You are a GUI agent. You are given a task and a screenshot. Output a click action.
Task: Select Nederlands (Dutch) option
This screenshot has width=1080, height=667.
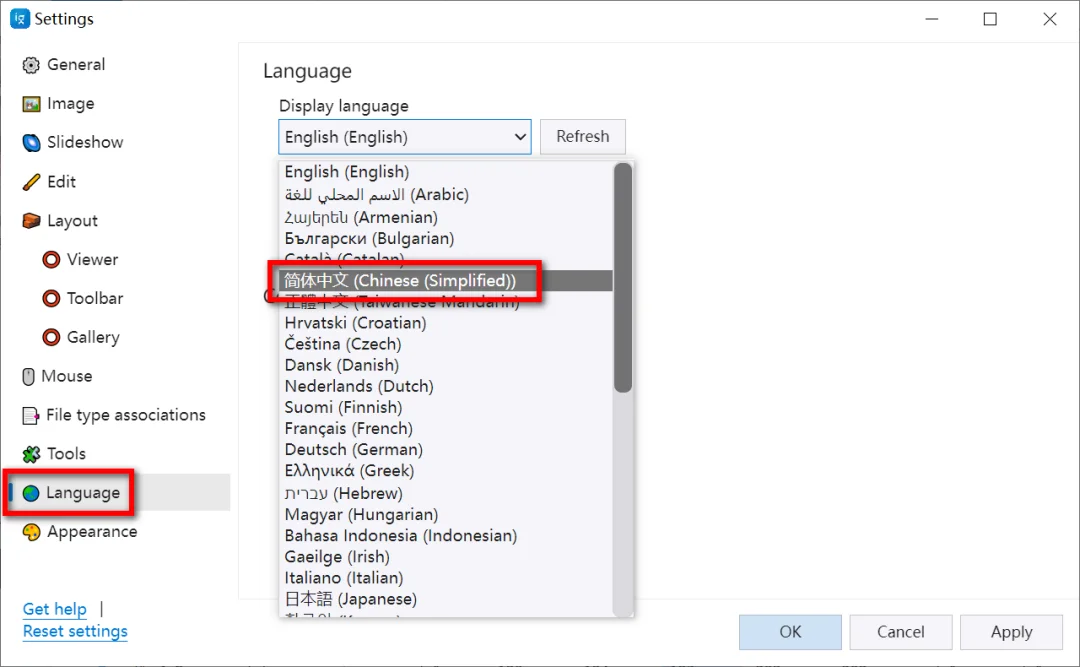click(446, 387)
